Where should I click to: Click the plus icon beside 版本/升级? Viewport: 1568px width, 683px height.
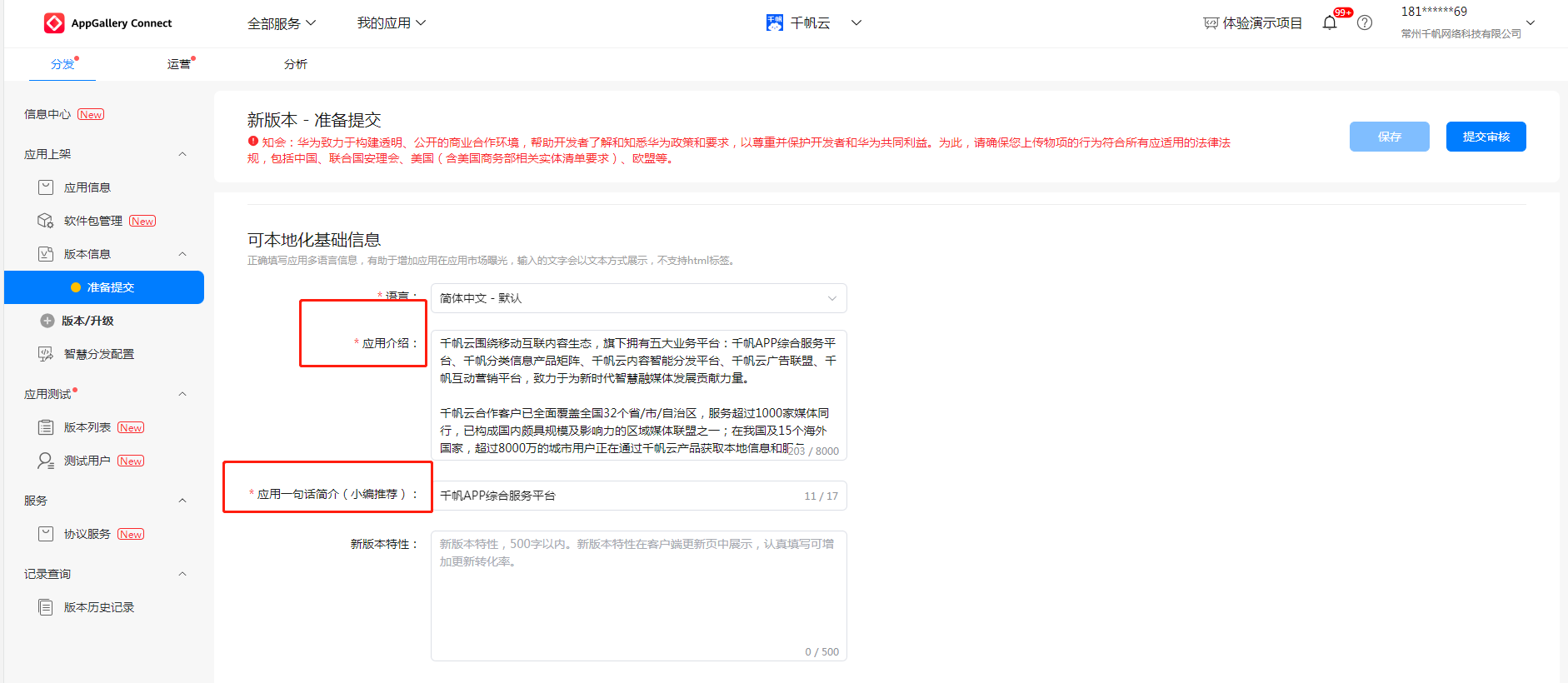point(47,321)
